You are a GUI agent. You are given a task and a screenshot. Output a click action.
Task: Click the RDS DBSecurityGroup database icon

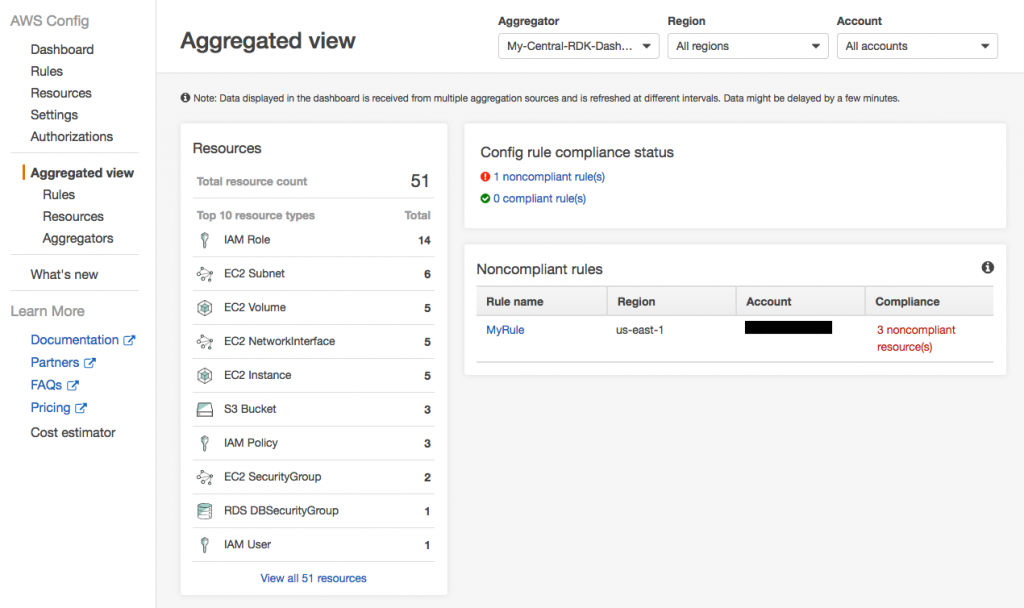pos(205,511)
